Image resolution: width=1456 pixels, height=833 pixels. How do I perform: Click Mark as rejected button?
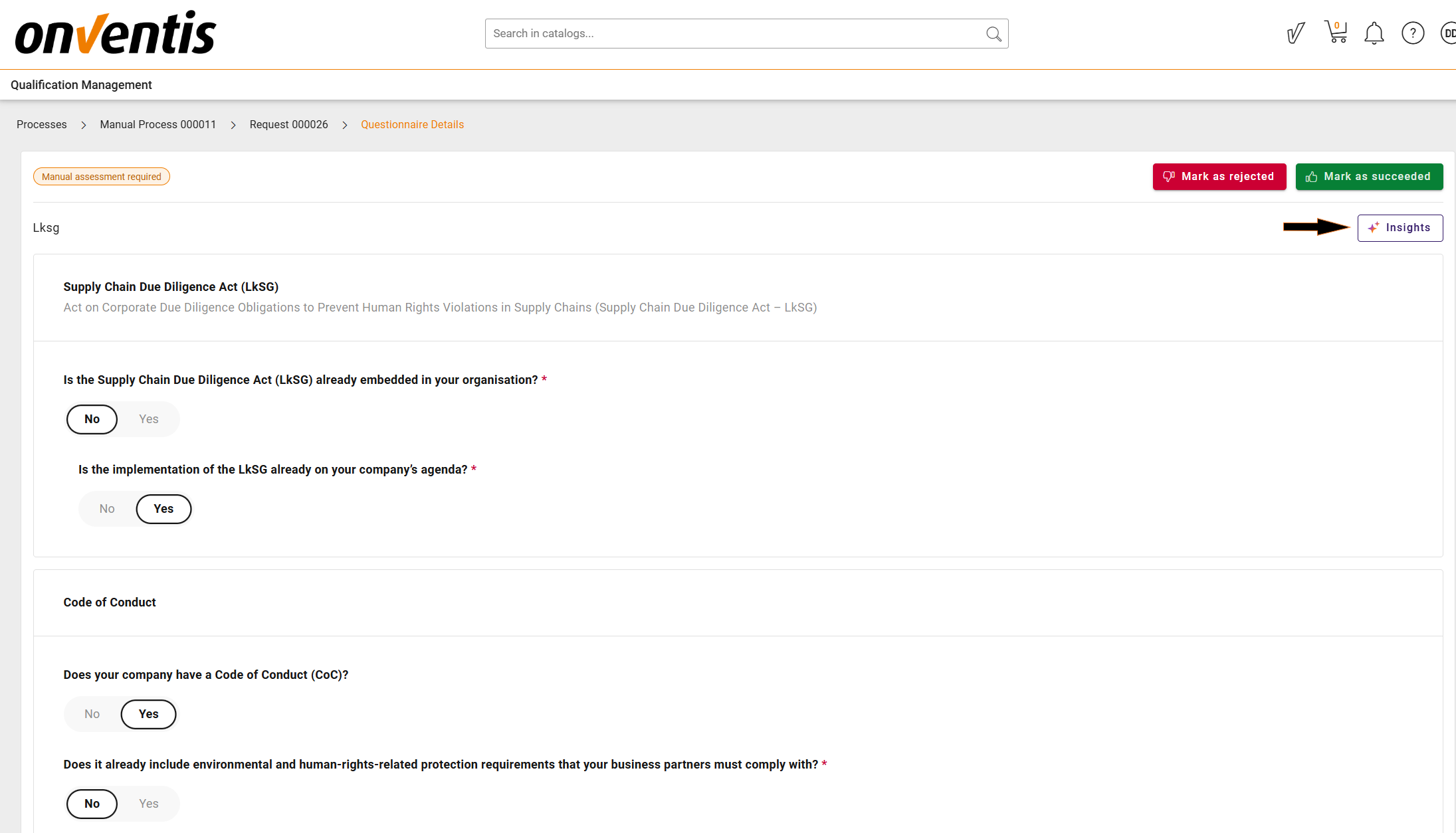pyautogui.click(x=1219, y=177)
